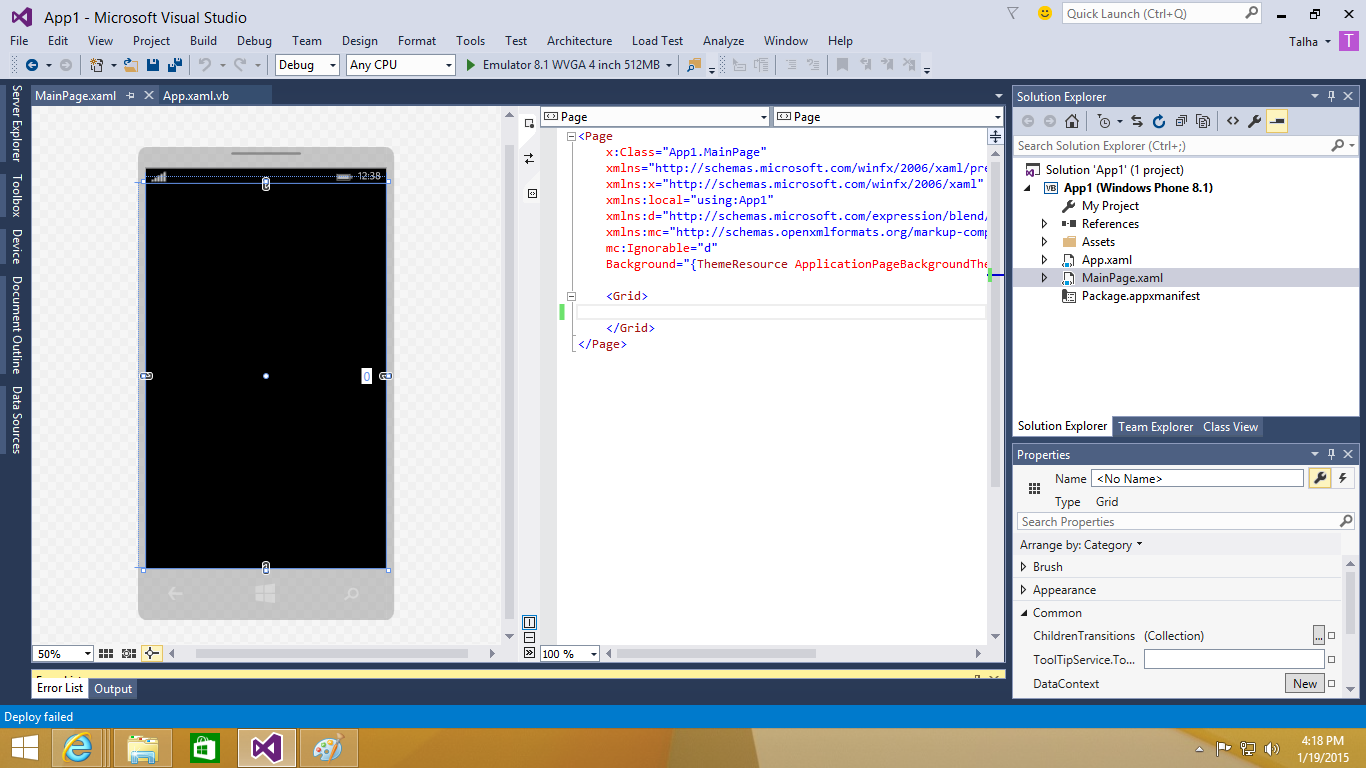The height and width of the screenshot is (768, 1366).
Task: Click DataContext property marker square
Action: [1332, 684]
